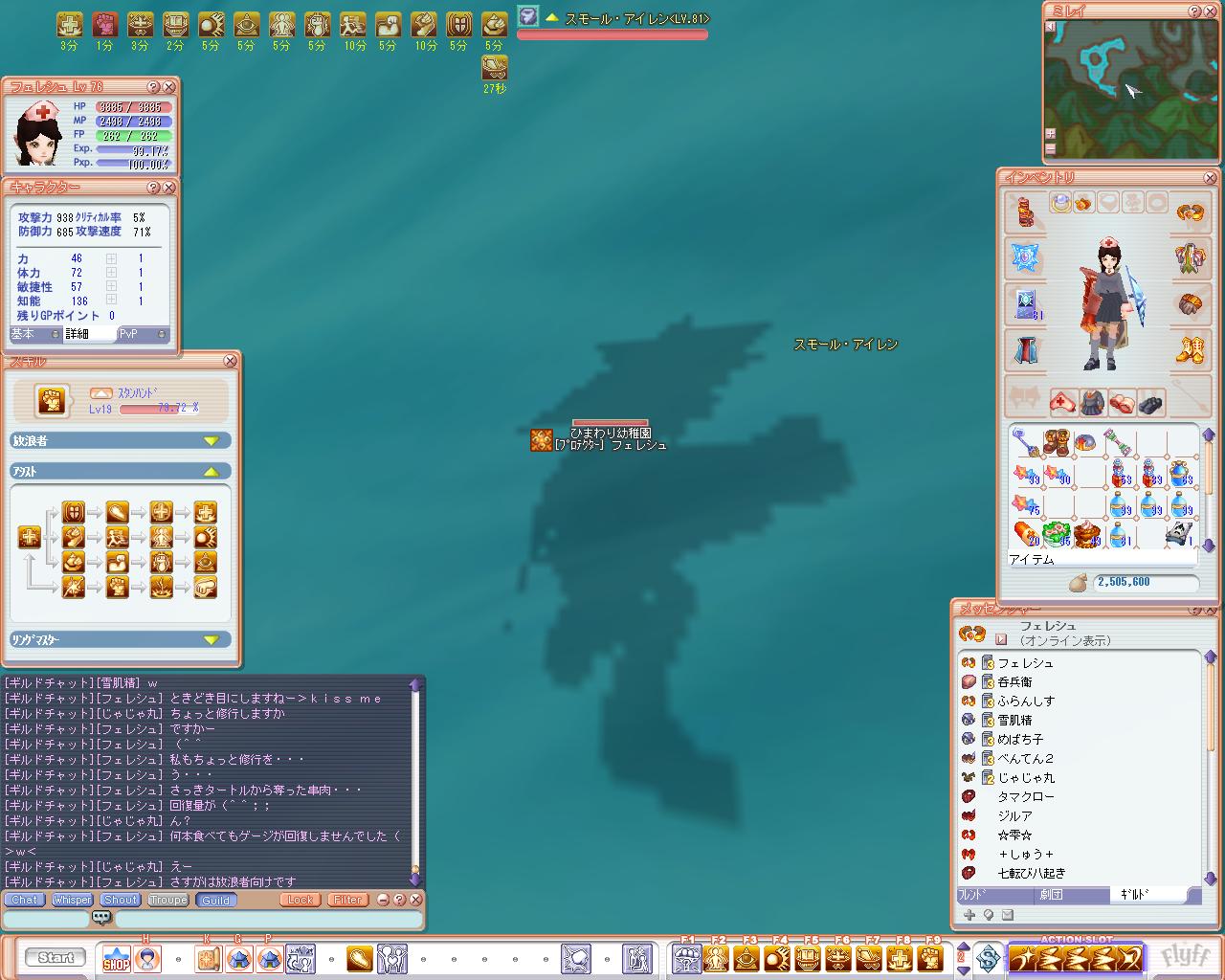Toggle the chat Lock button
Viewport: 1225px width, 980px height.
301,900
